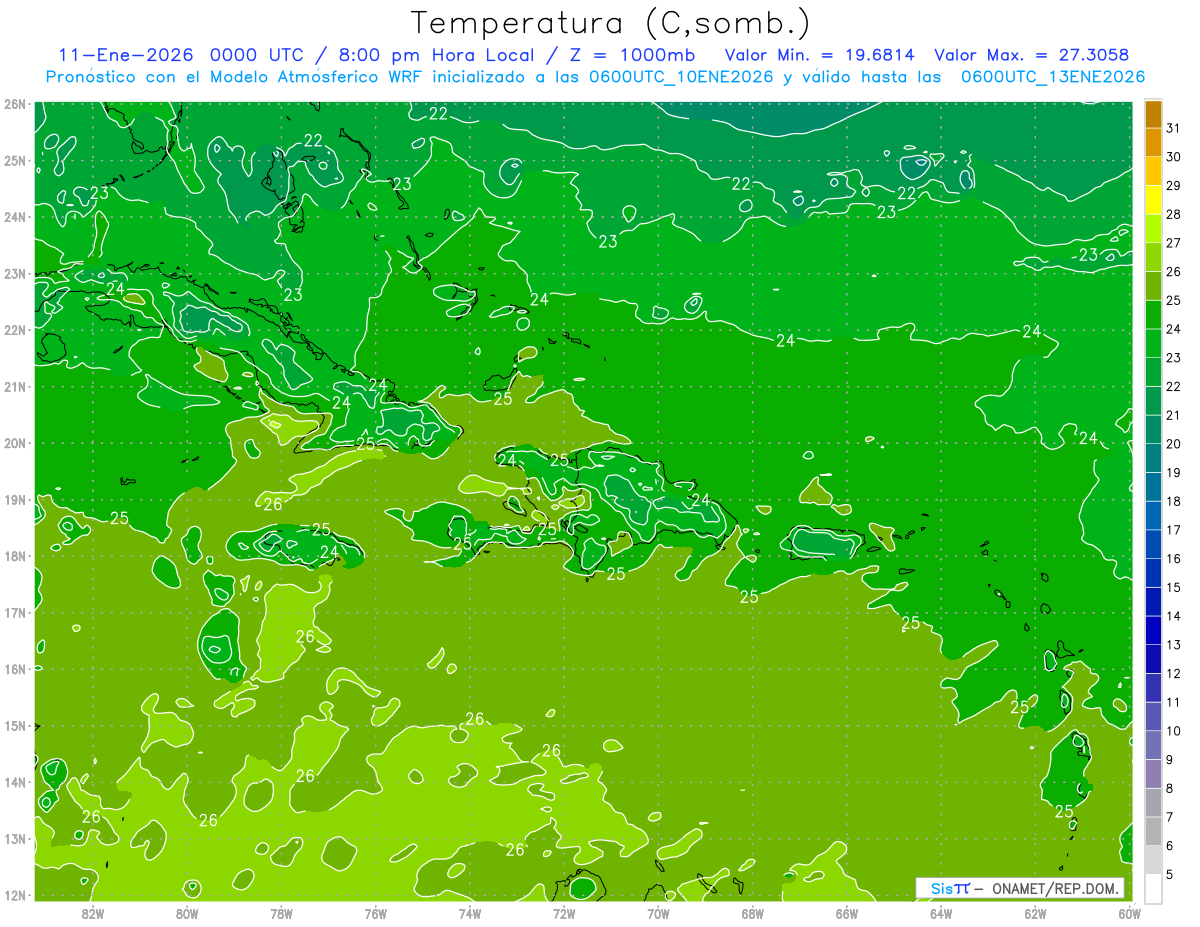The height and width of the screenshot is (927, 1200).
Task: Click the "6" label on the color scale
Action: (1170, 846)
